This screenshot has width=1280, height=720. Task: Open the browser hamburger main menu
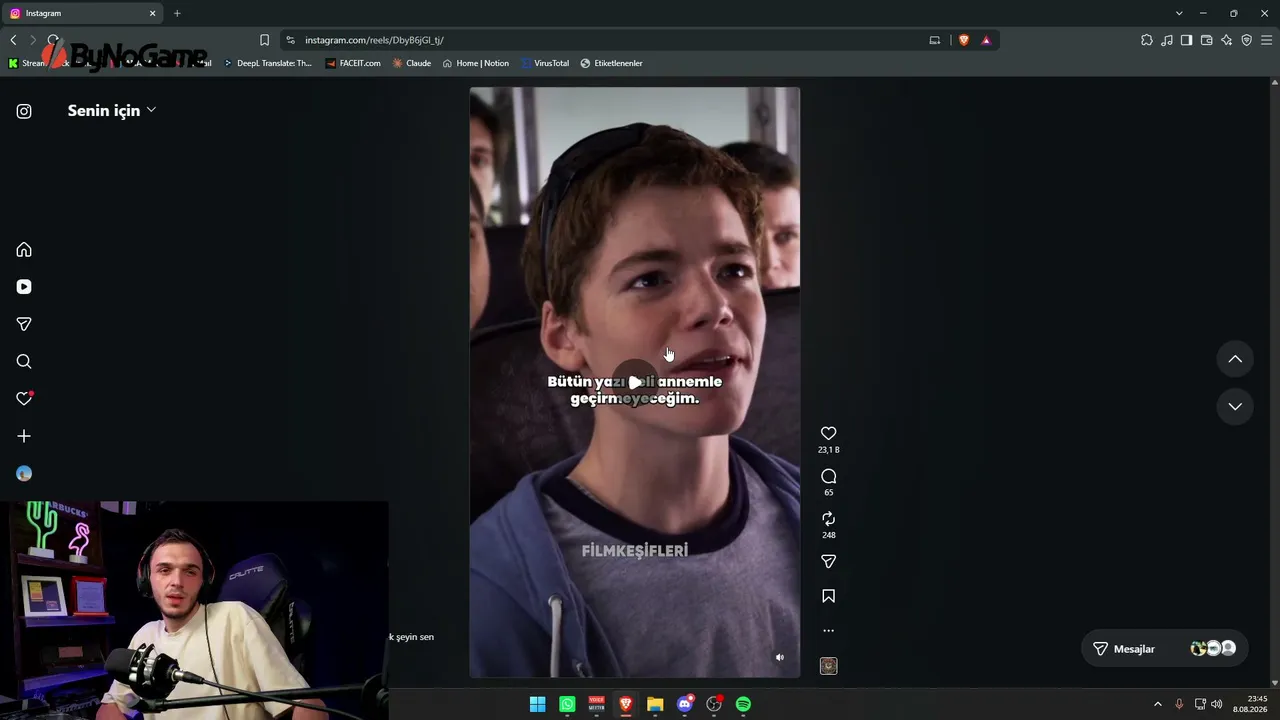point(1266,40)
